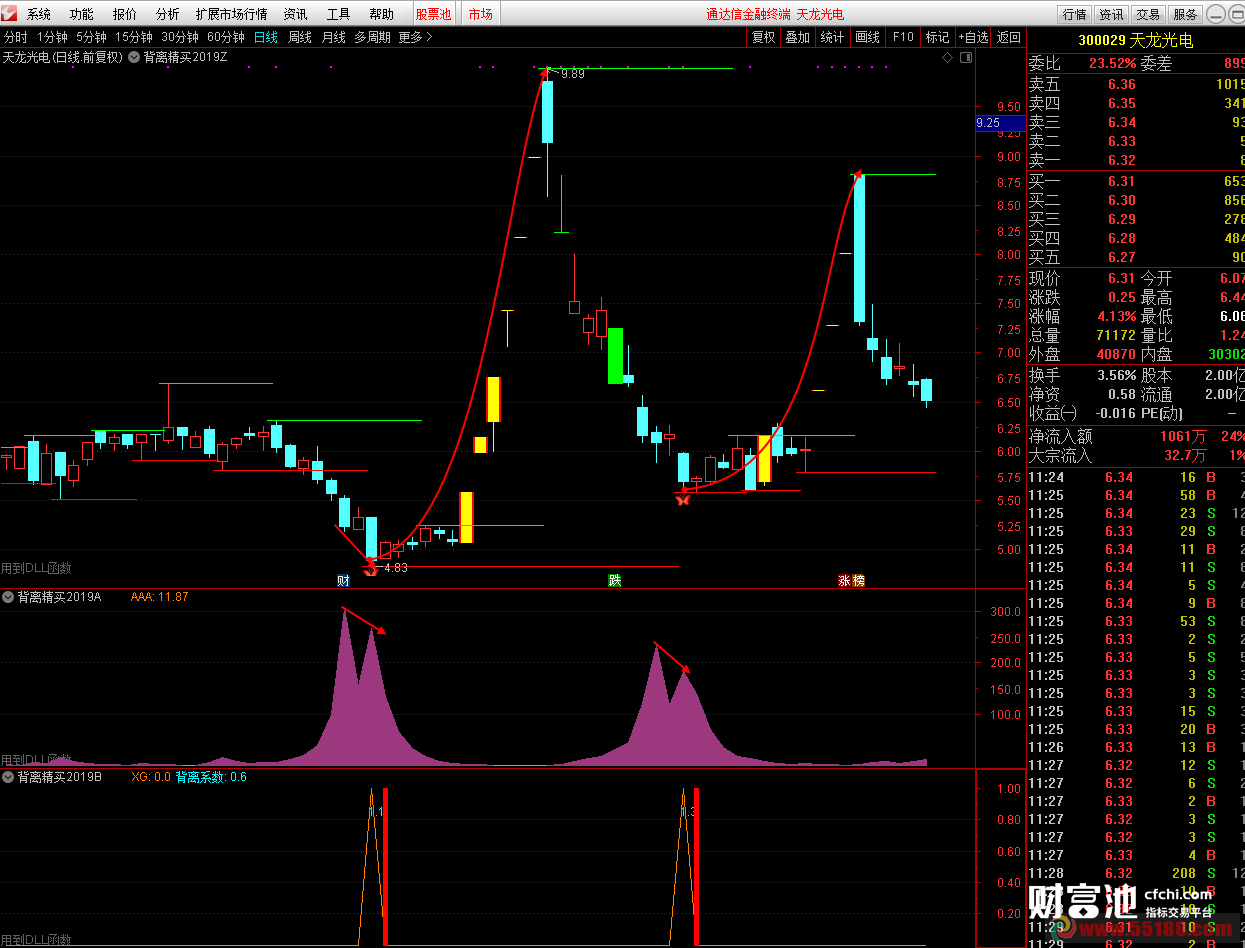1245x948 pixels.
Task: Click the 净流入额 value 1061万
Action: (1183, 436)
